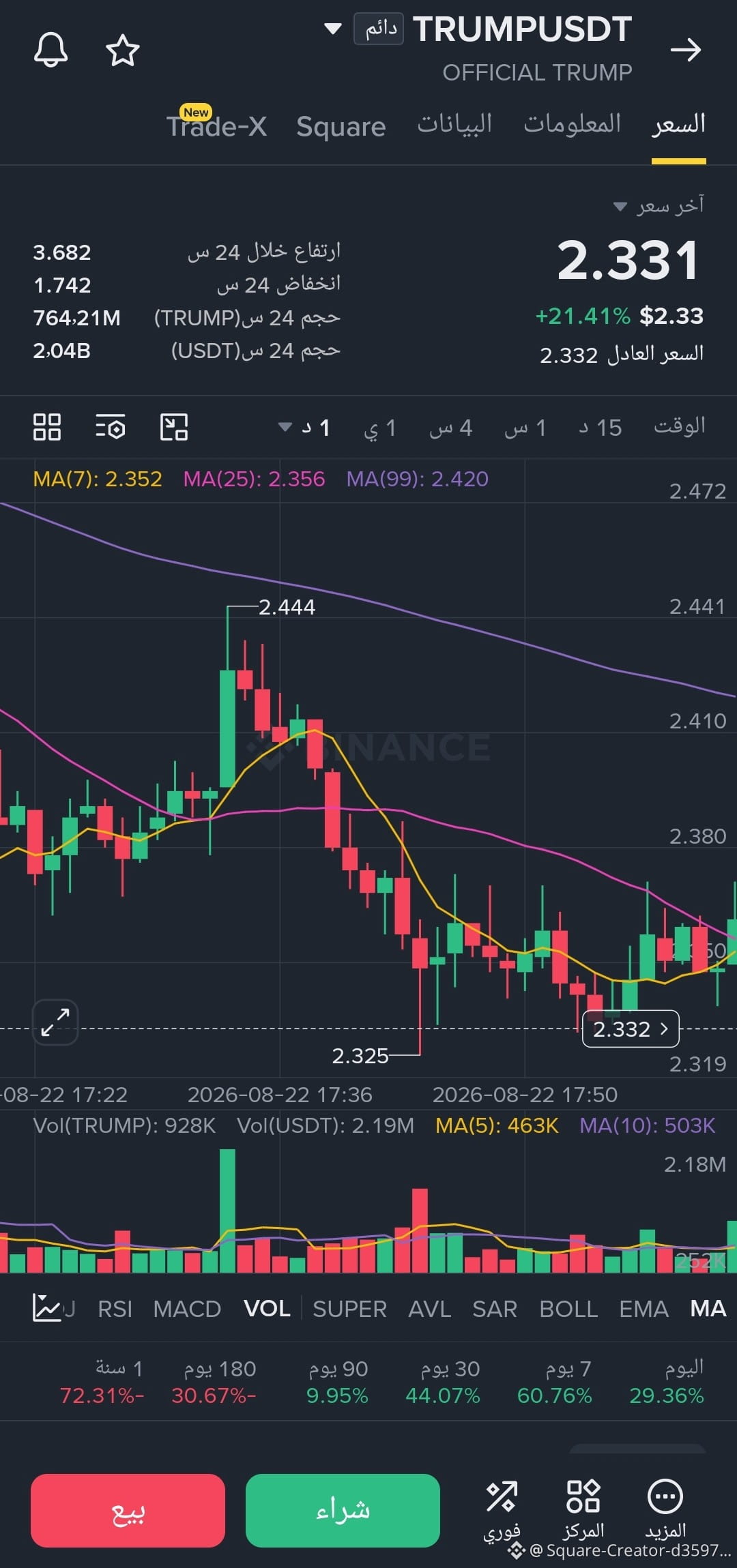Tap Vol(USDT): 2.19M label
The width and height of the screenshot is (737, 1568).
pos(326,1125)
